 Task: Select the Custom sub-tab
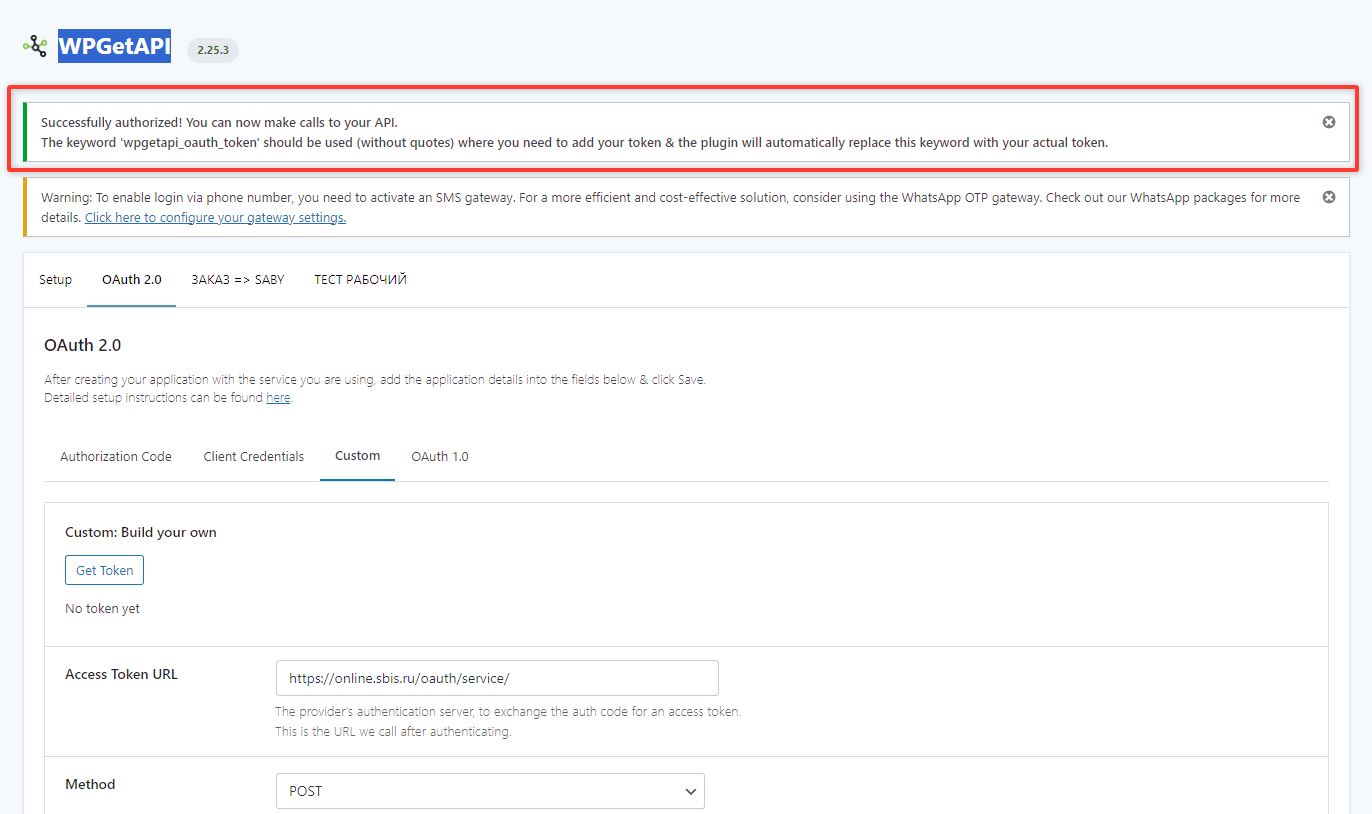click(357, 456)
